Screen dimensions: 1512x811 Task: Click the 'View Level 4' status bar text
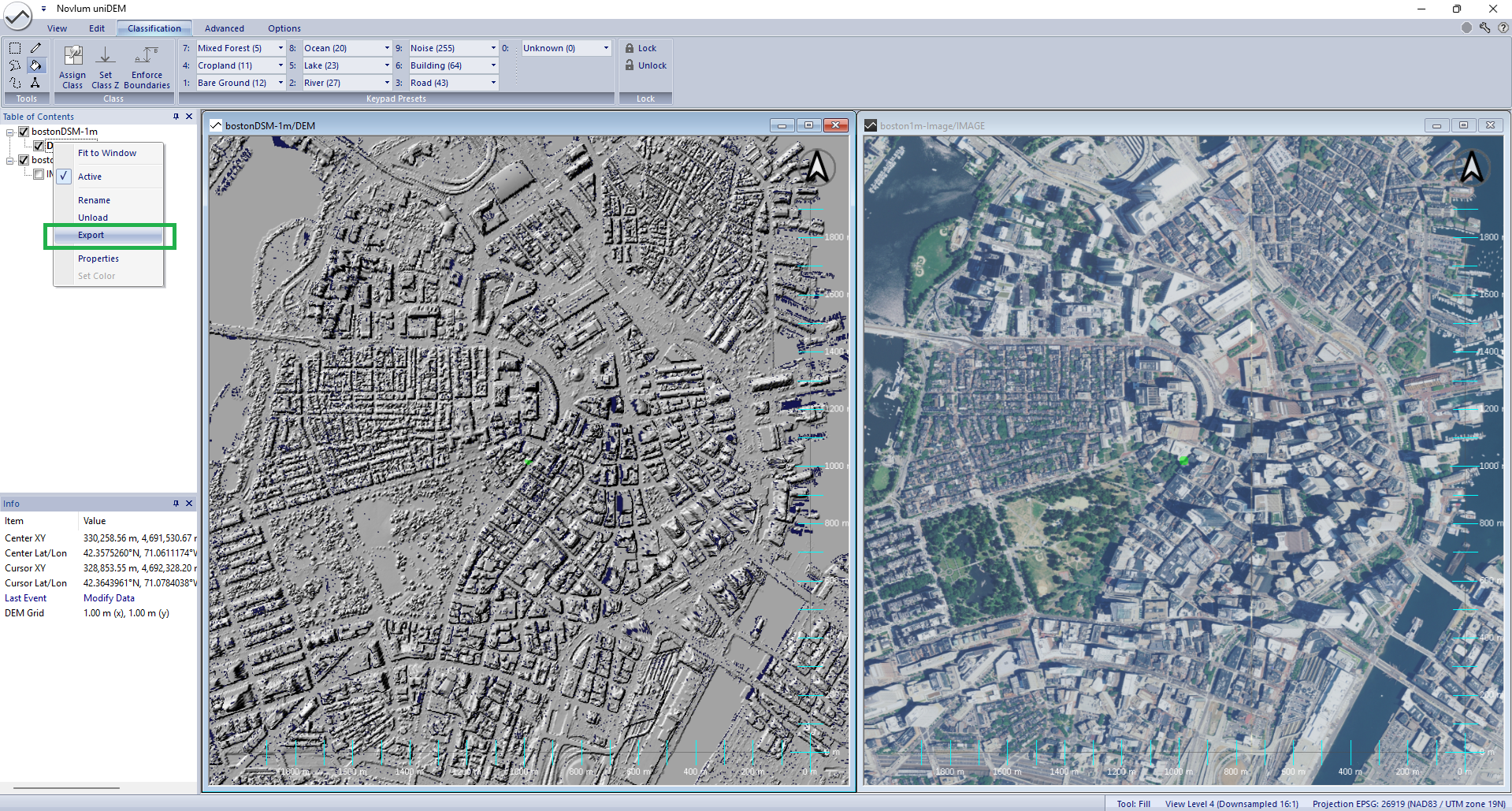(1232, 804)
